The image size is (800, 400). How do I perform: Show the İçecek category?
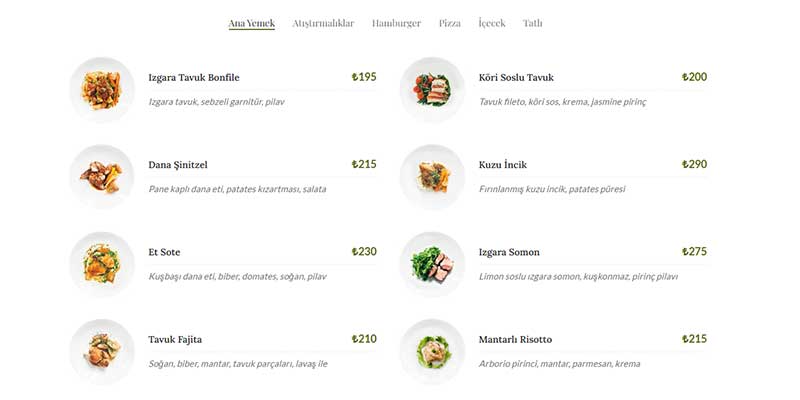pyautogui.click(x=492, y=23)
